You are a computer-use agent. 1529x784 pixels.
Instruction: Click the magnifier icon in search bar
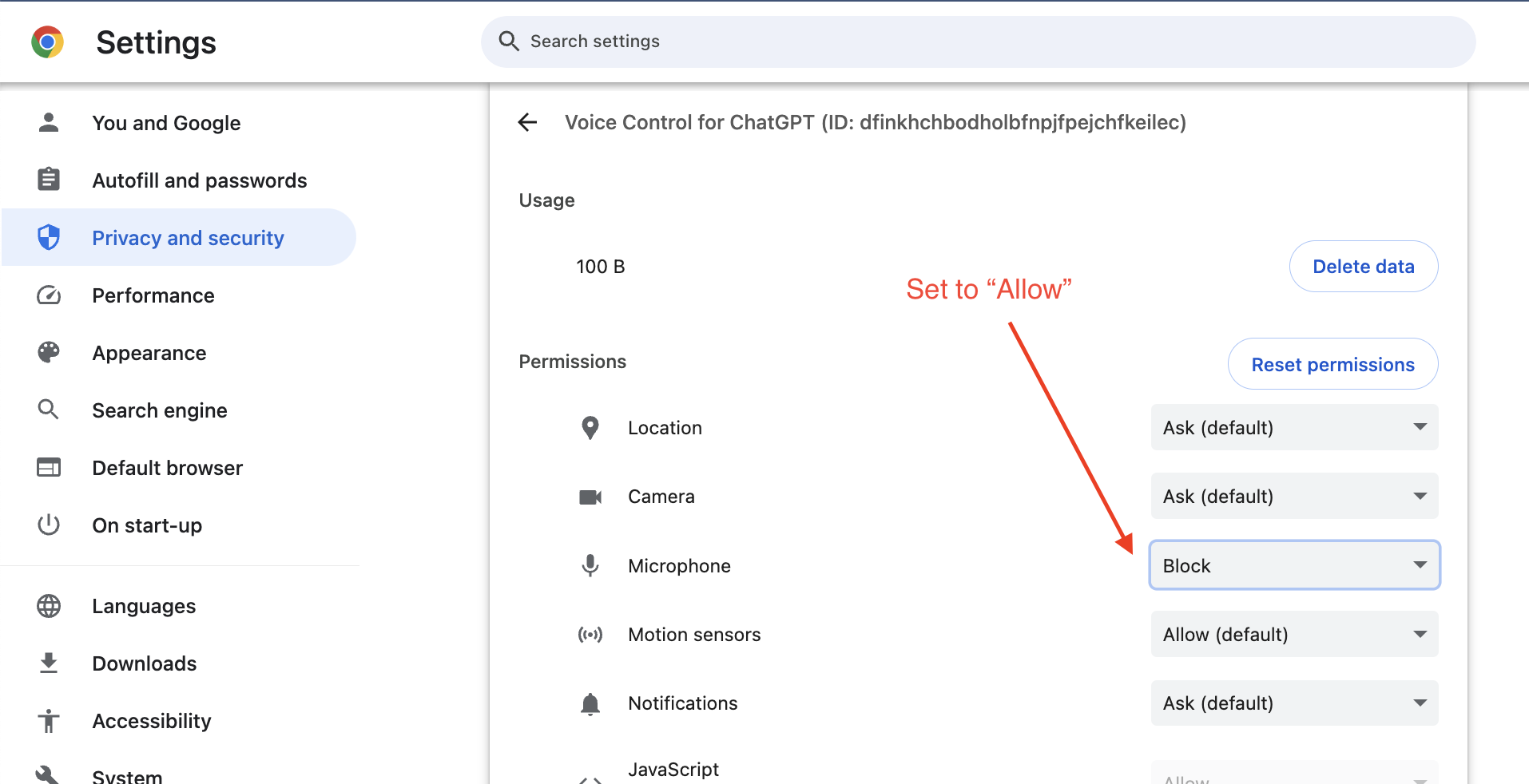(x=509, y=41)
